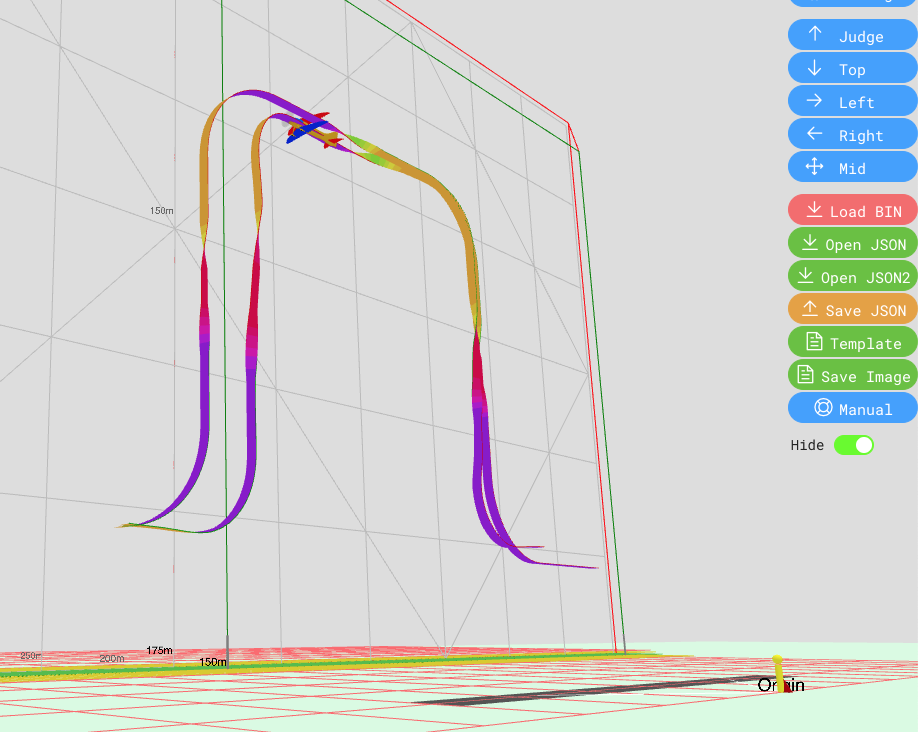Click the Origin label text
Screen dimensions: 918x732
click(x=781, y=685)
